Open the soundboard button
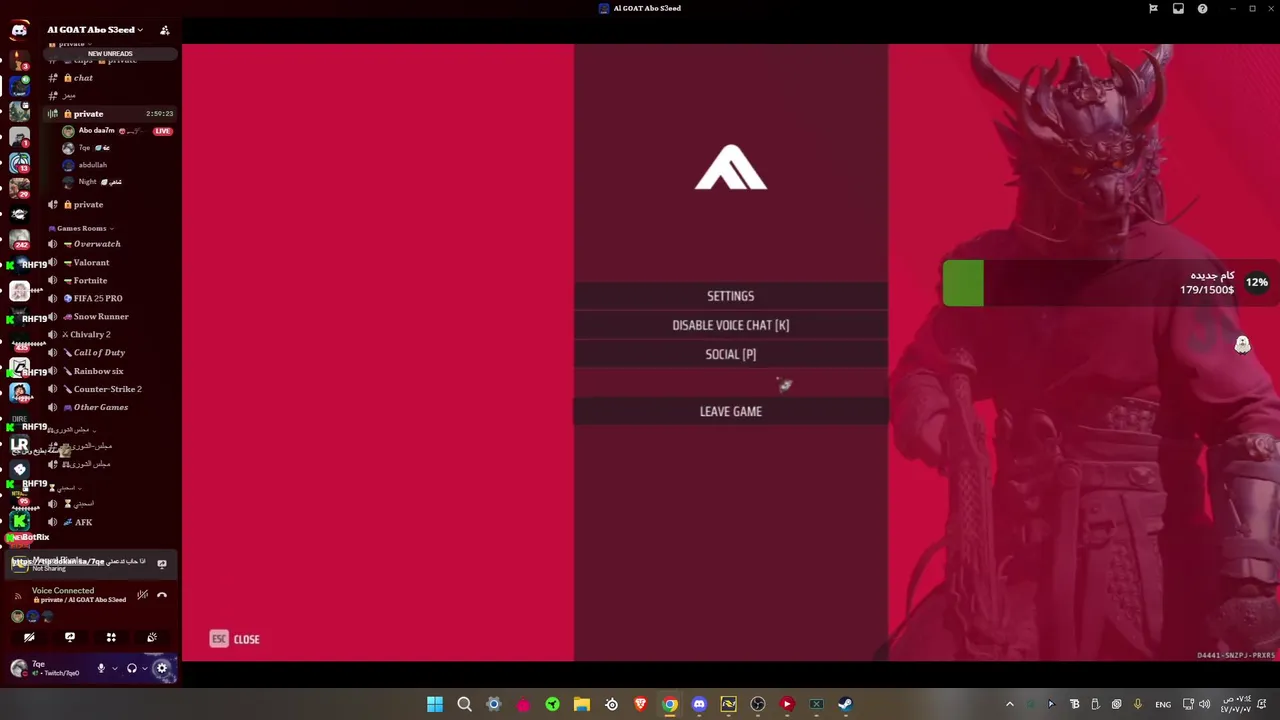 (x=152, y=637)
